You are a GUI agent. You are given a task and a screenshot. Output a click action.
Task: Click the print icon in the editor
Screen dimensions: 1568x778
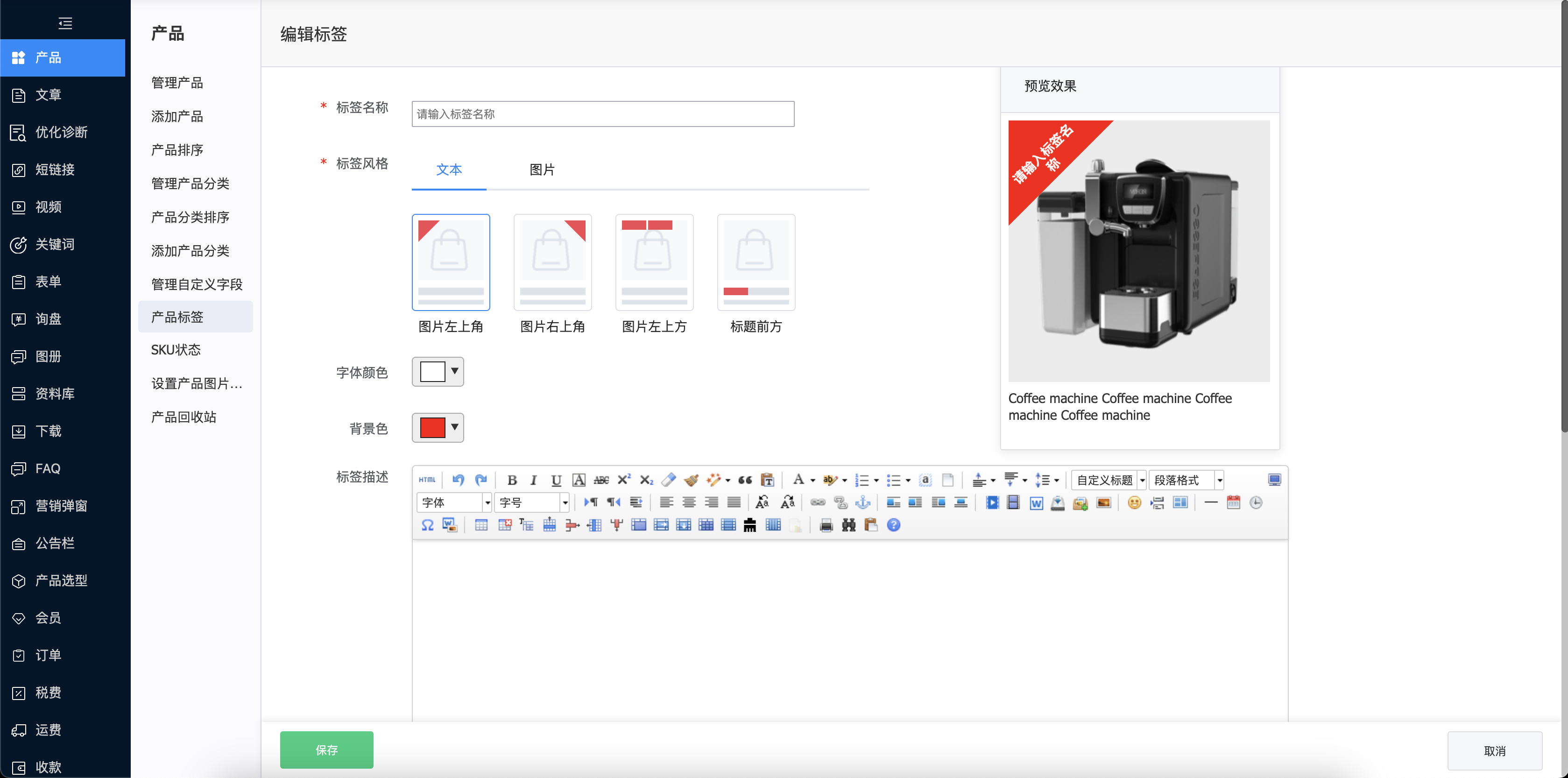pos(826,525)
